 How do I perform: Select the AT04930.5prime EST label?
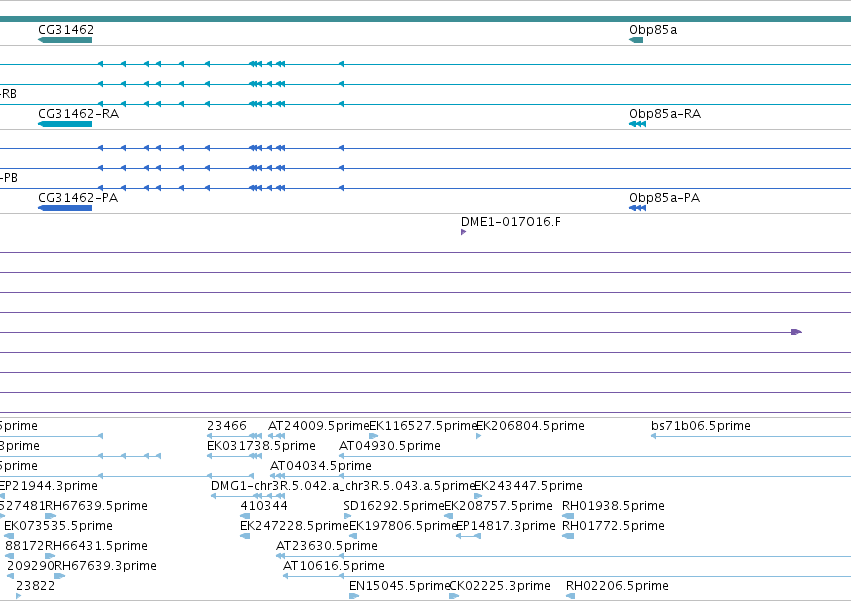390,446
